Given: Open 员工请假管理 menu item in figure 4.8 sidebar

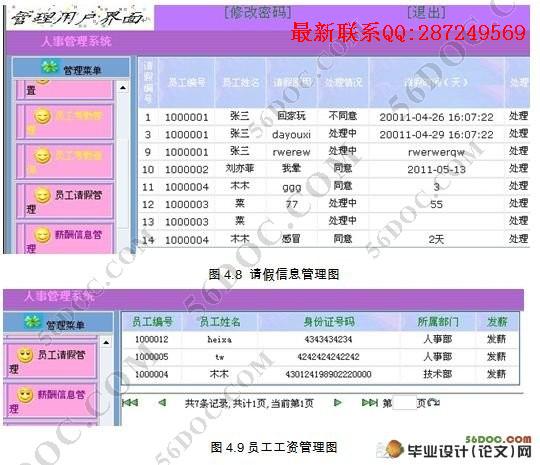Looking at the screenshot, I should 65,201.
